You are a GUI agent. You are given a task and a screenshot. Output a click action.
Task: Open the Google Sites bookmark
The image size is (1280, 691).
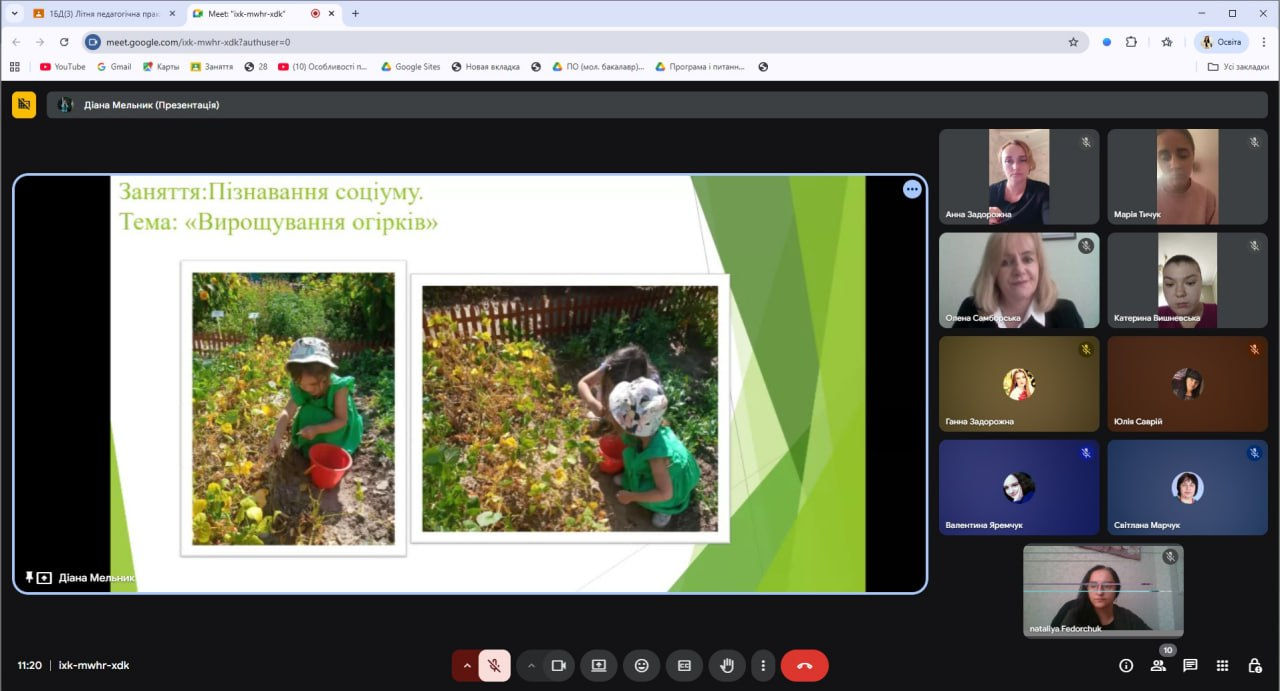(x=410, y=67)
